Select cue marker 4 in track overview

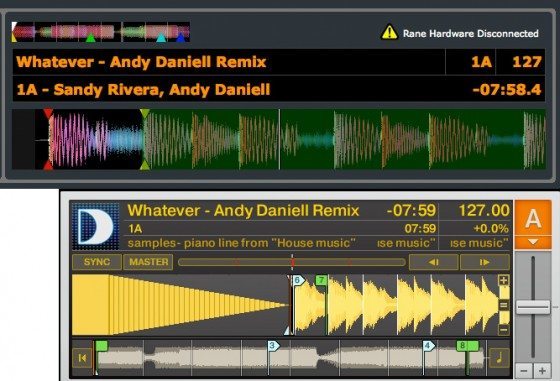coord(429,345)
